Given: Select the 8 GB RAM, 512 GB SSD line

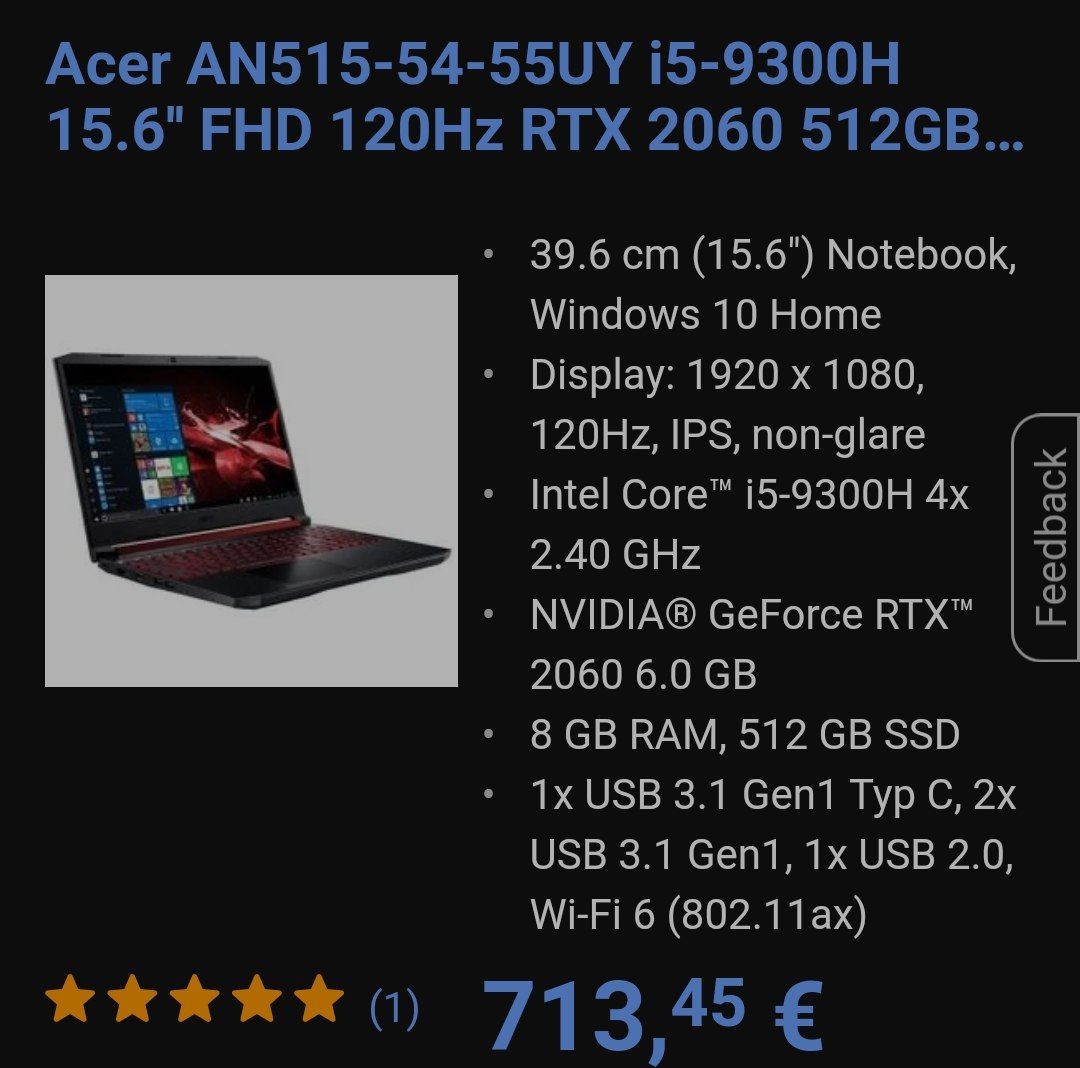Looking at the screenshot, I should pos(745,734).
